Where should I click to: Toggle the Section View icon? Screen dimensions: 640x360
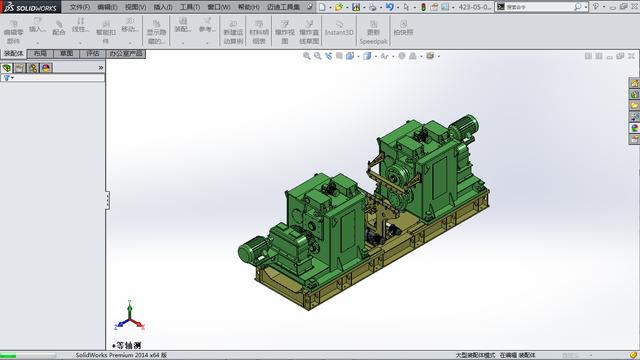click(339, 56)
